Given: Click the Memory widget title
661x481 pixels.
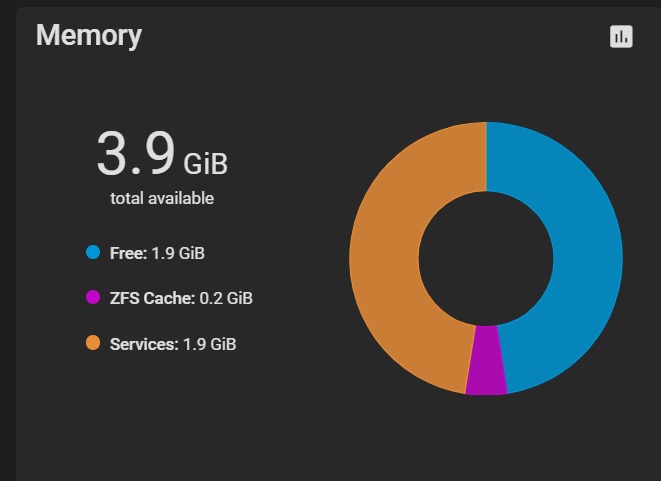Looking at the screenshot, I should coord(88,36).
